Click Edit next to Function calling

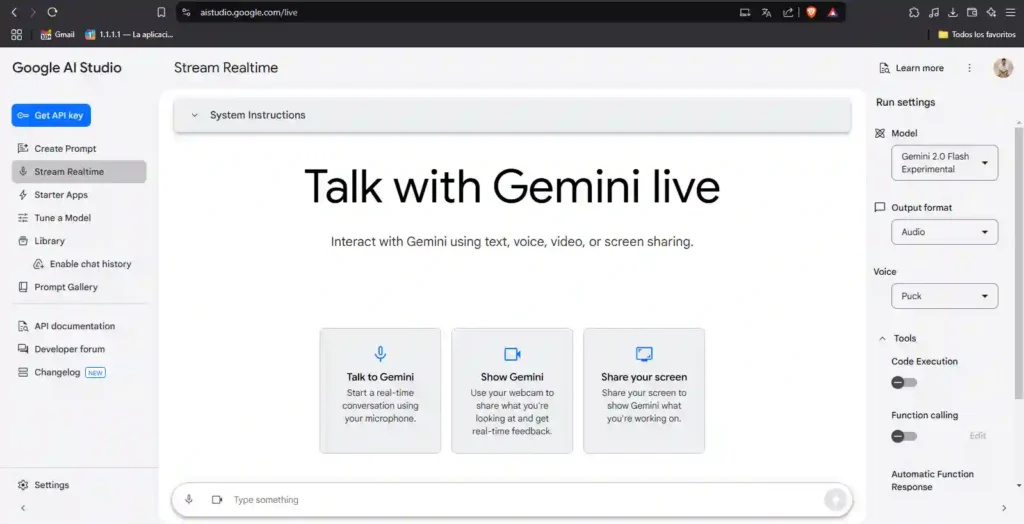point(978,436)
